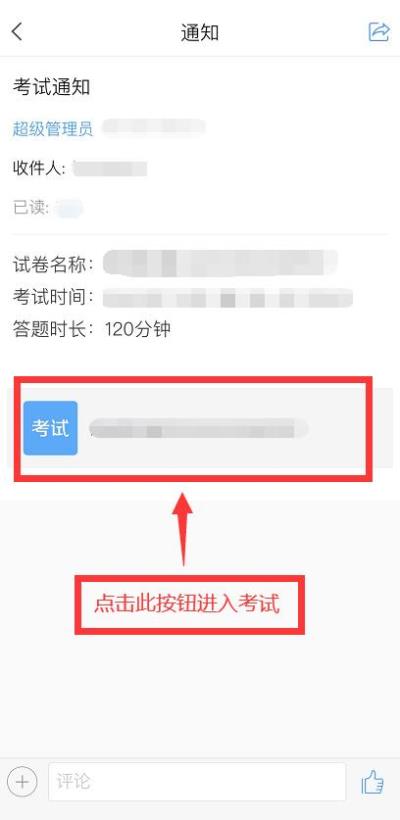Select the 120分钟 duration text
Viewport: 400px width, 820px height.
click(138, 329)
